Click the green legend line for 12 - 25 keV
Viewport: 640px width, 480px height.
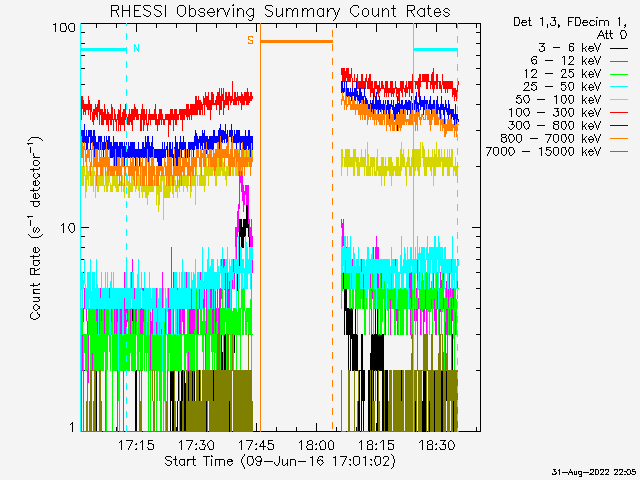[619, 75]
